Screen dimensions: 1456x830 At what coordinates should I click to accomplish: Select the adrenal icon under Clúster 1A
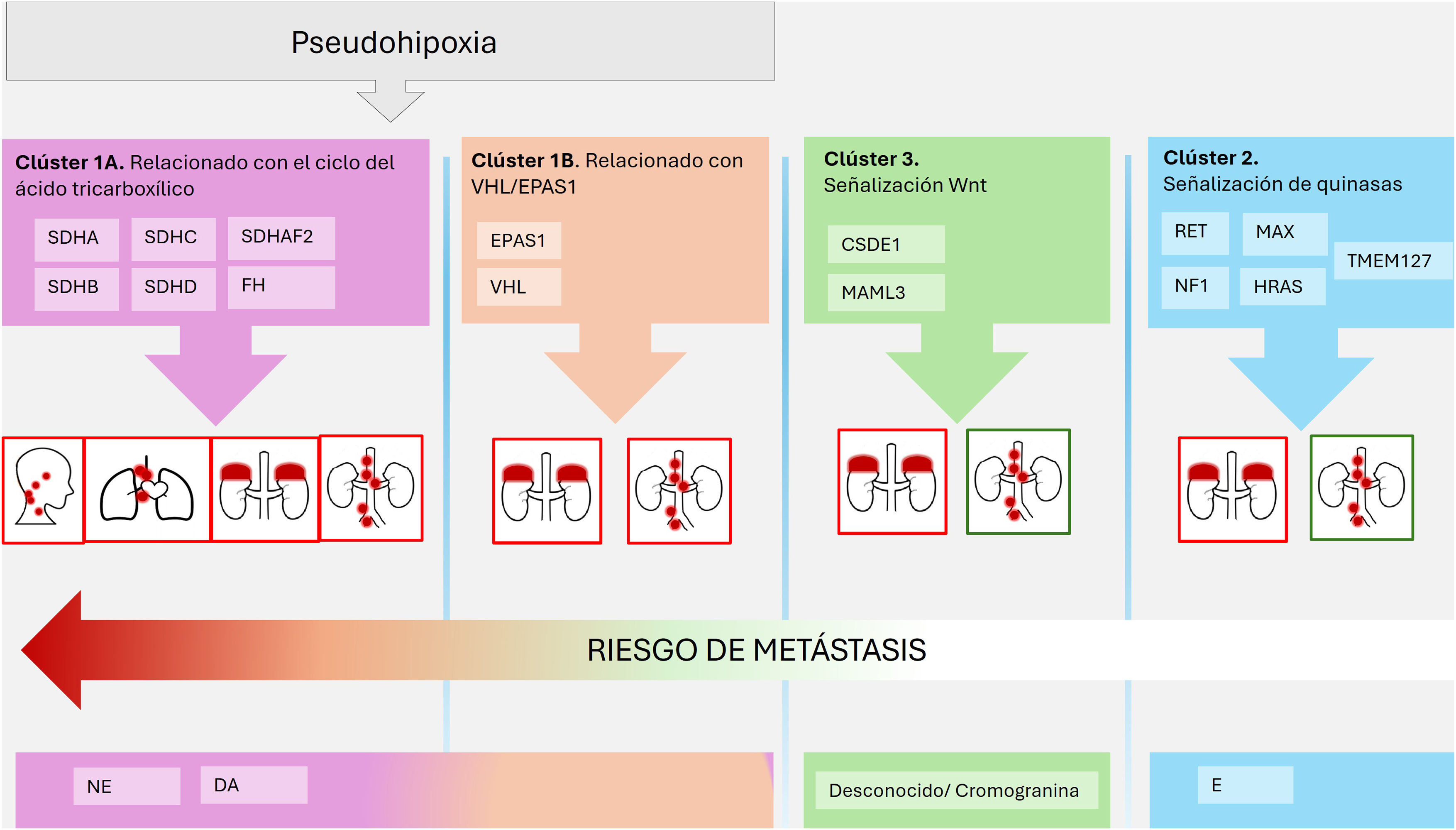pyautogui.click(x=264, y=490)
